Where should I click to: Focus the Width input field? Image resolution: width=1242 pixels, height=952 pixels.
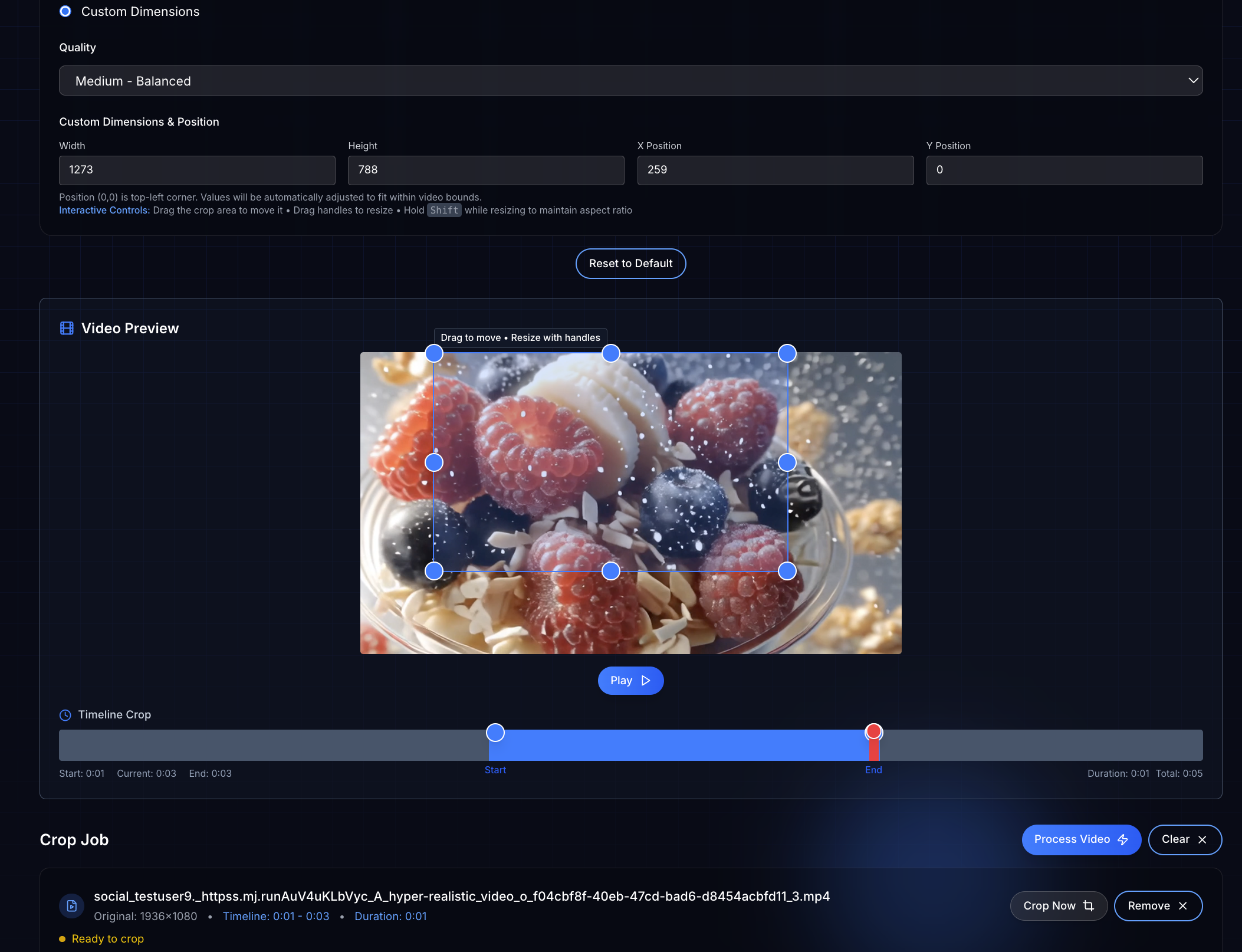coord(197,170)
